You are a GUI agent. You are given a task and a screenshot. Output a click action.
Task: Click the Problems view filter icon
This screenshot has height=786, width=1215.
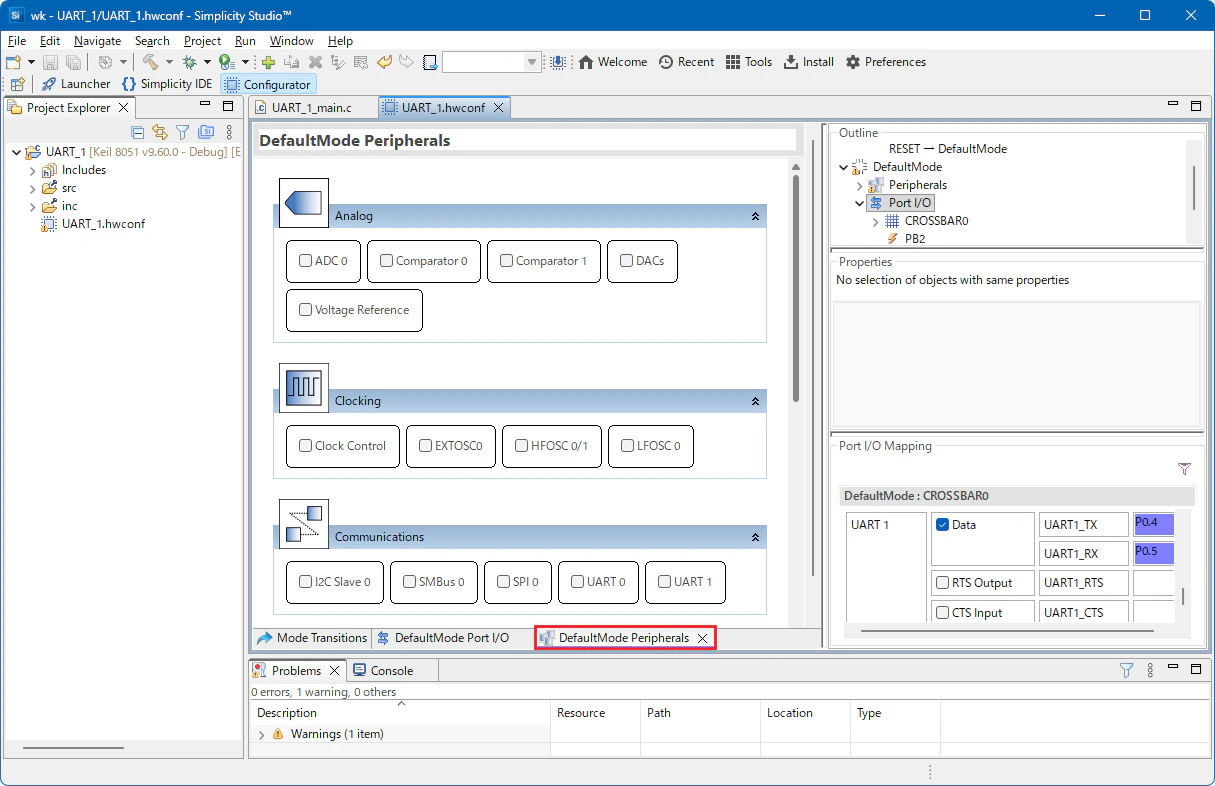[x=1126, y=670]
